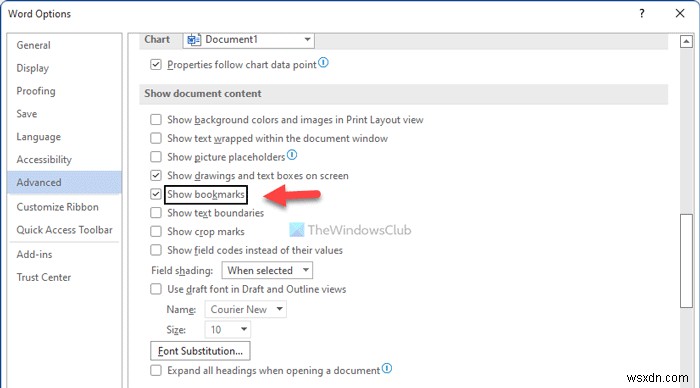Open the Accessibility options category
Viewport: 700px width, 388px height.
point(64,159)
